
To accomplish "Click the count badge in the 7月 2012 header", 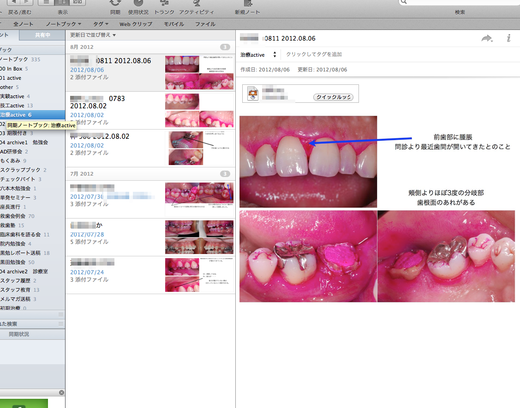I will click(225, 174).
